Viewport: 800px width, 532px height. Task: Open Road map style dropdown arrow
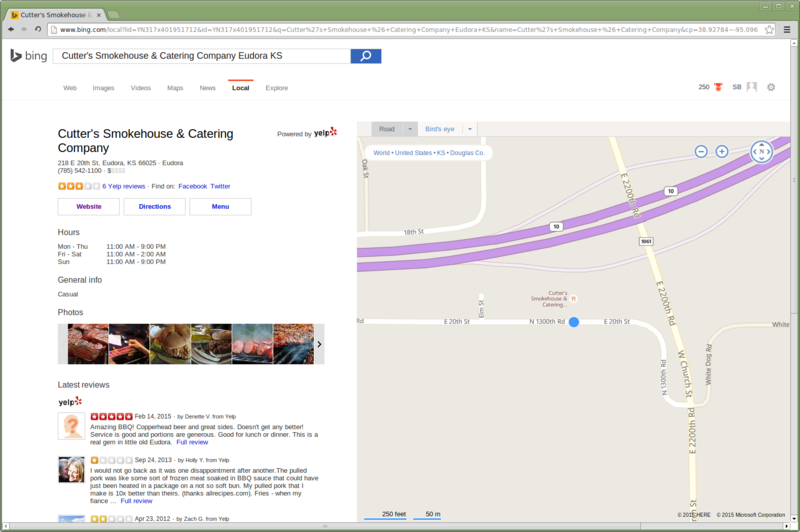tap(410, 129)
